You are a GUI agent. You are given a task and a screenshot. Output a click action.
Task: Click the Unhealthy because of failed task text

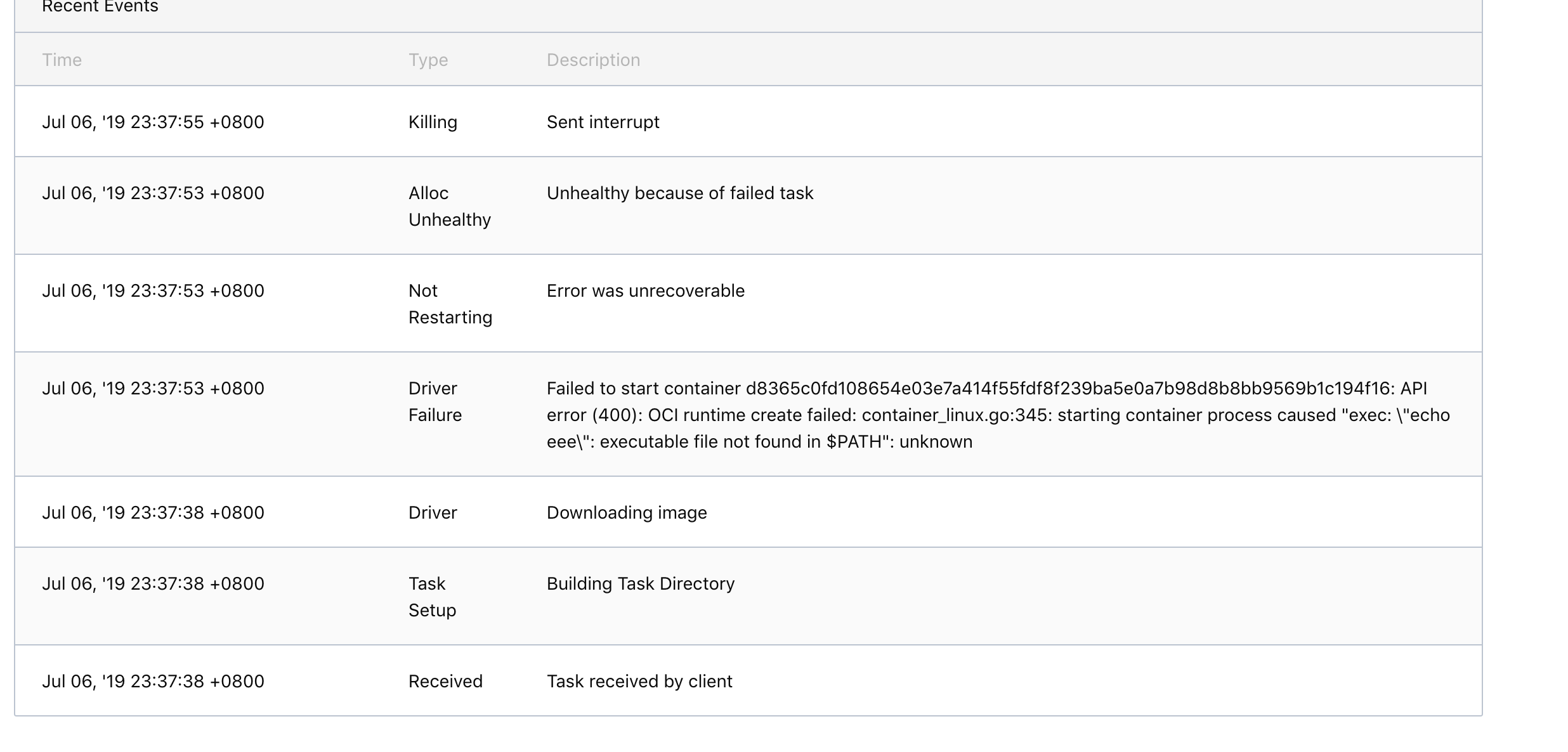(680, 193)
